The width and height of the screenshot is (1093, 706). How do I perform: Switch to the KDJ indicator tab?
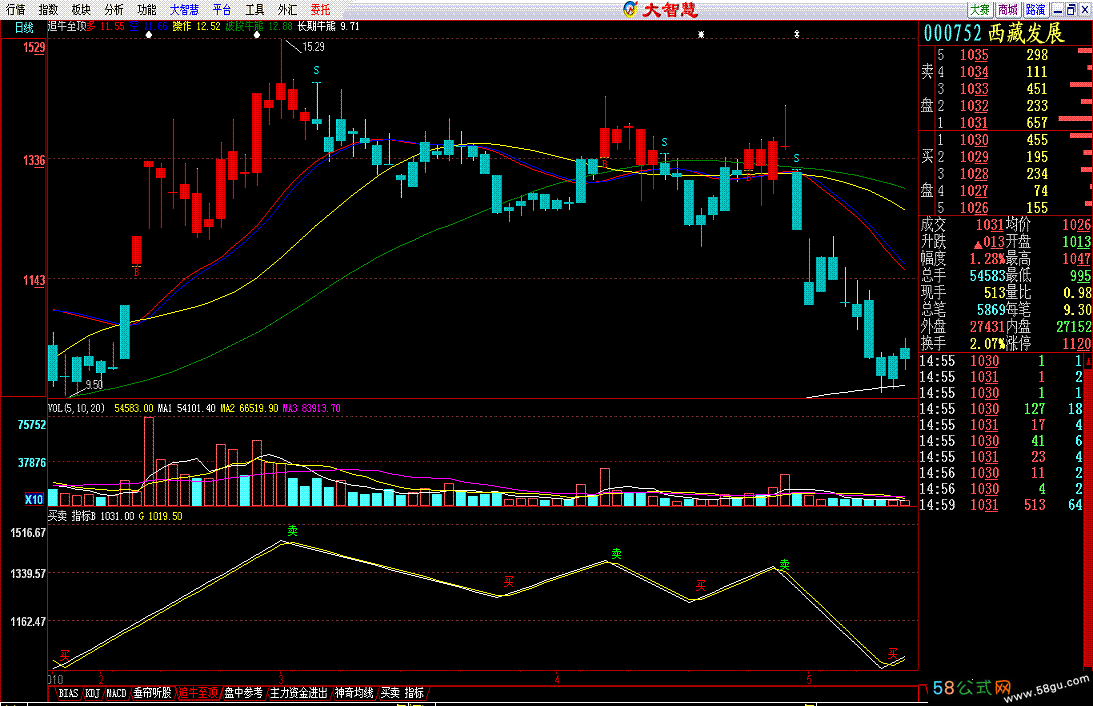(x=93, y=693)
